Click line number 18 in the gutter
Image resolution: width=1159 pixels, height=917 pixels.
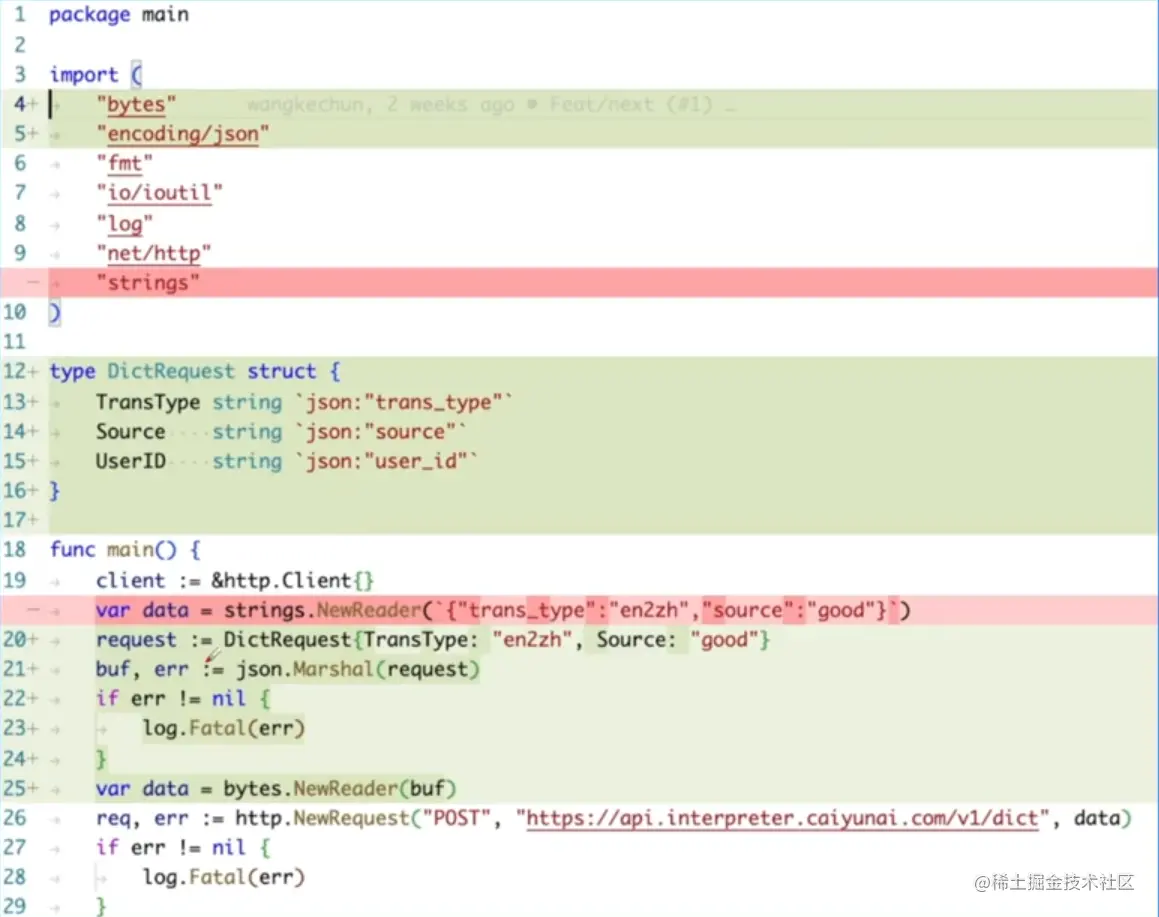coord(15,550)
